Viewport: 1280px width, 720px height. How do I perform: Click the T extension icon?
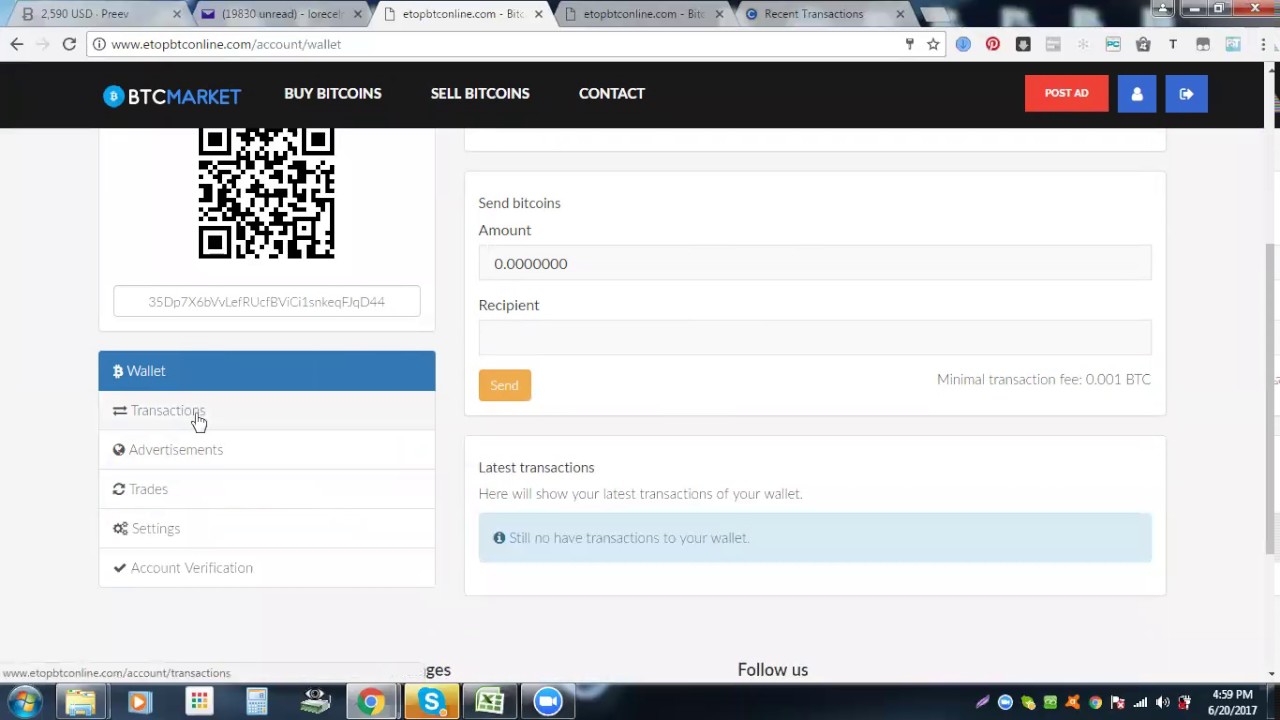(x=1173, y=44)
